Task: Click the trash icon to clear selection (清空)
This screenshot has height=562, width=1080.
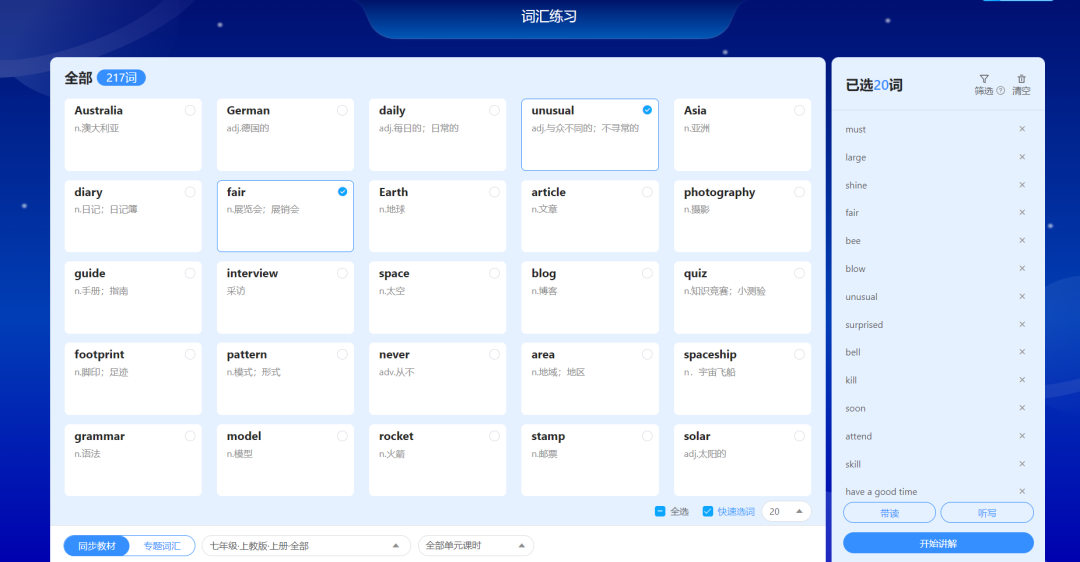Action: point(1021,79)
